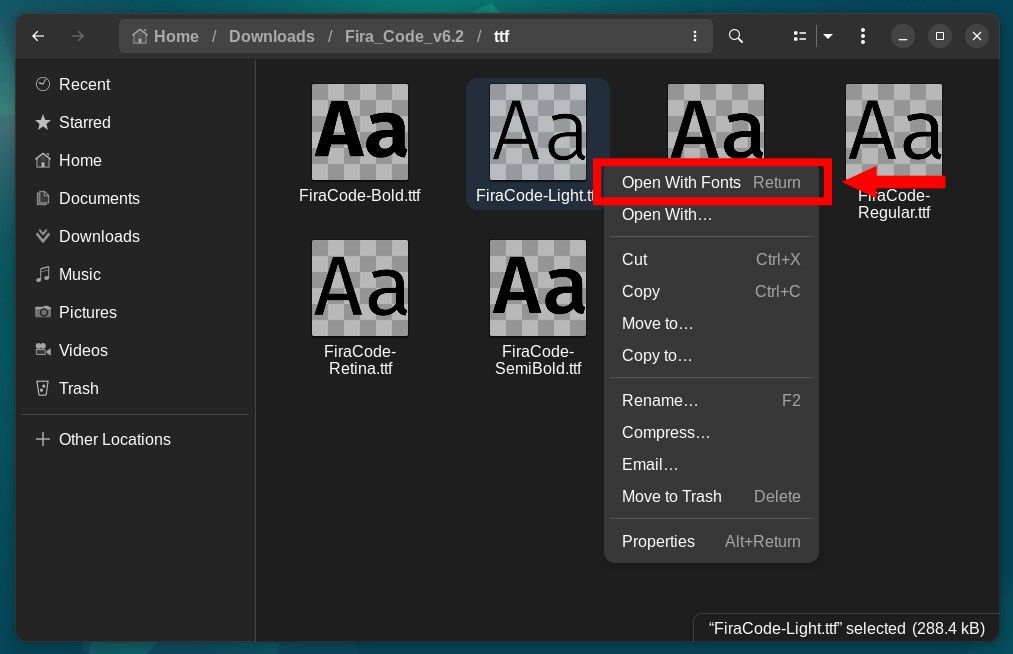Screen dimensions: 1013x654
Task: Choose Copy from the context menu
Action: (x=711, y=291)
